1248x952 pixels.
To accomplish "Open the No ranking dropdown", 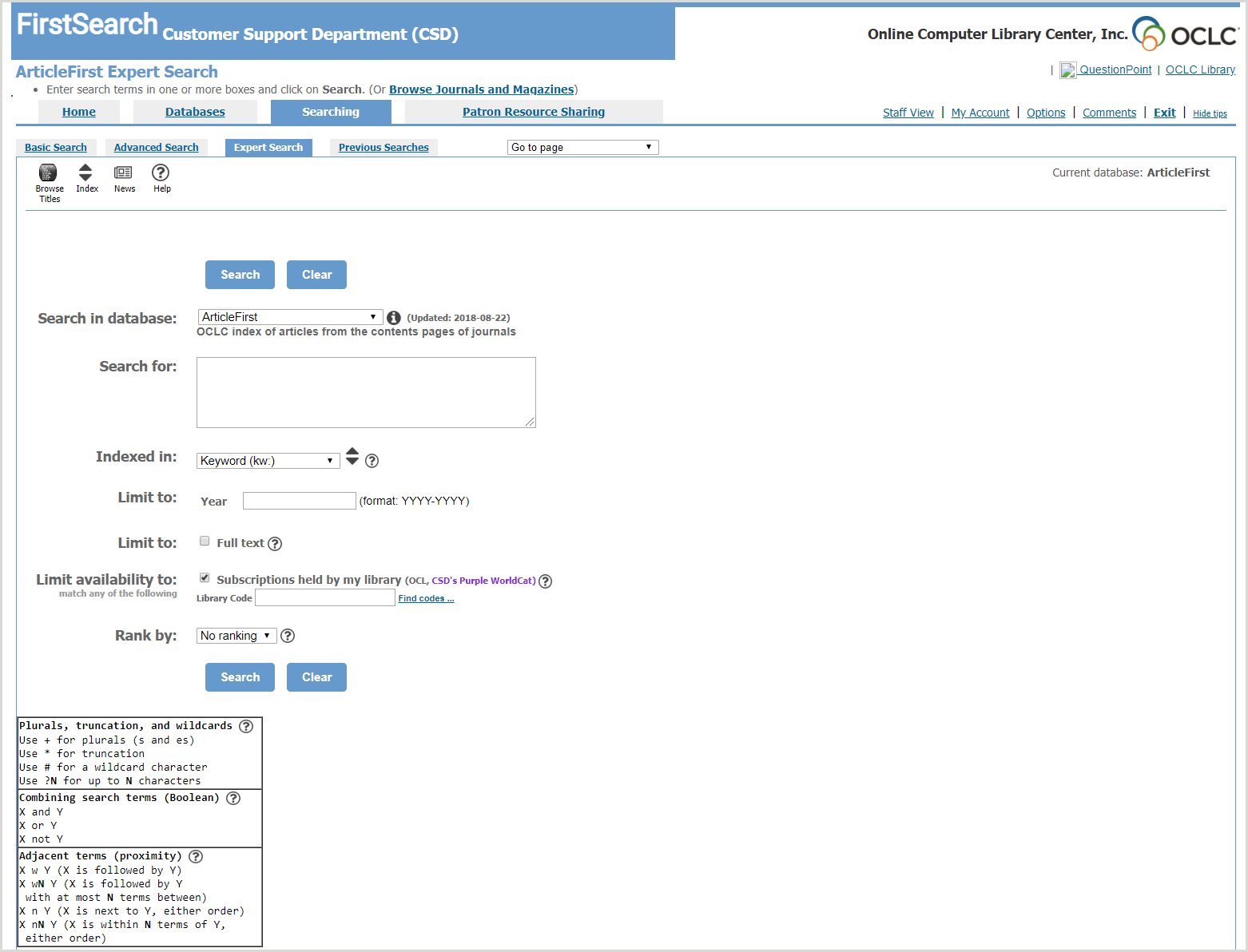I will 236,636.
